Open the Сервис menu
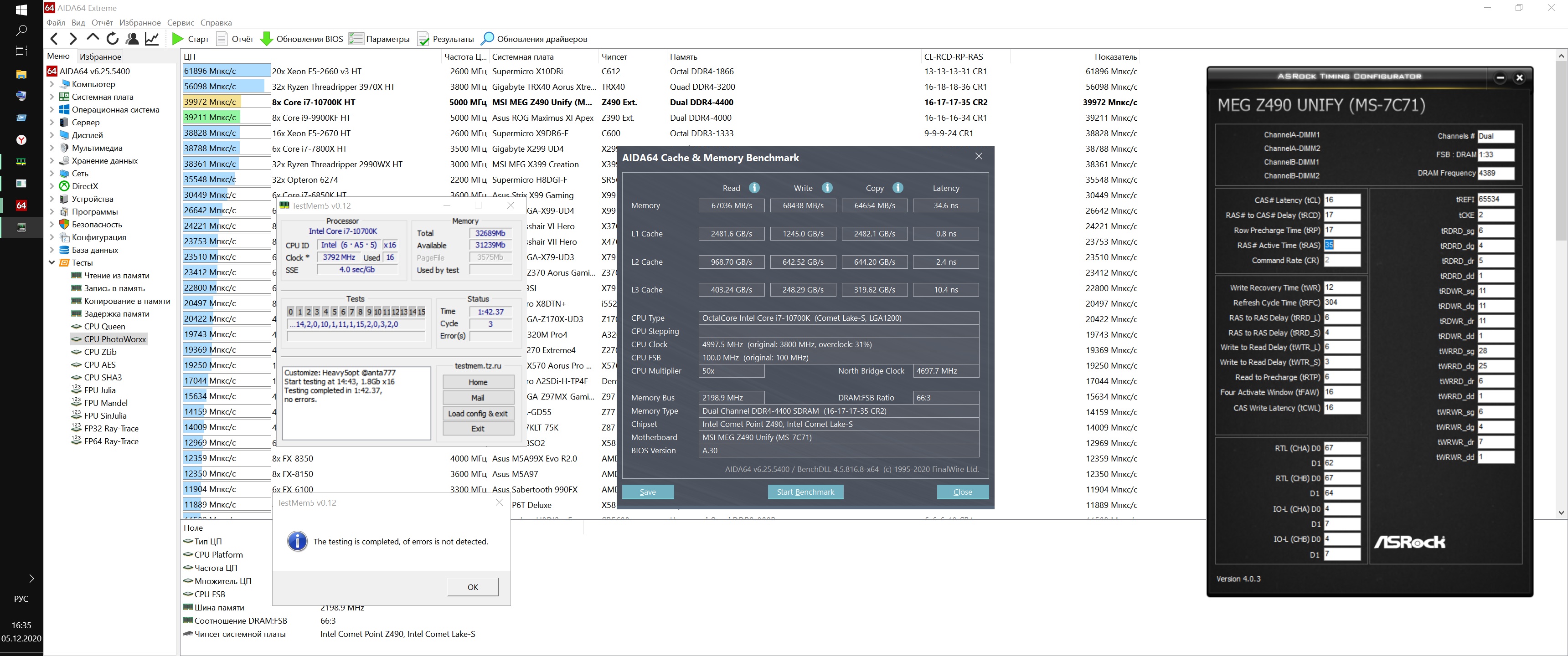 point(180,22)
